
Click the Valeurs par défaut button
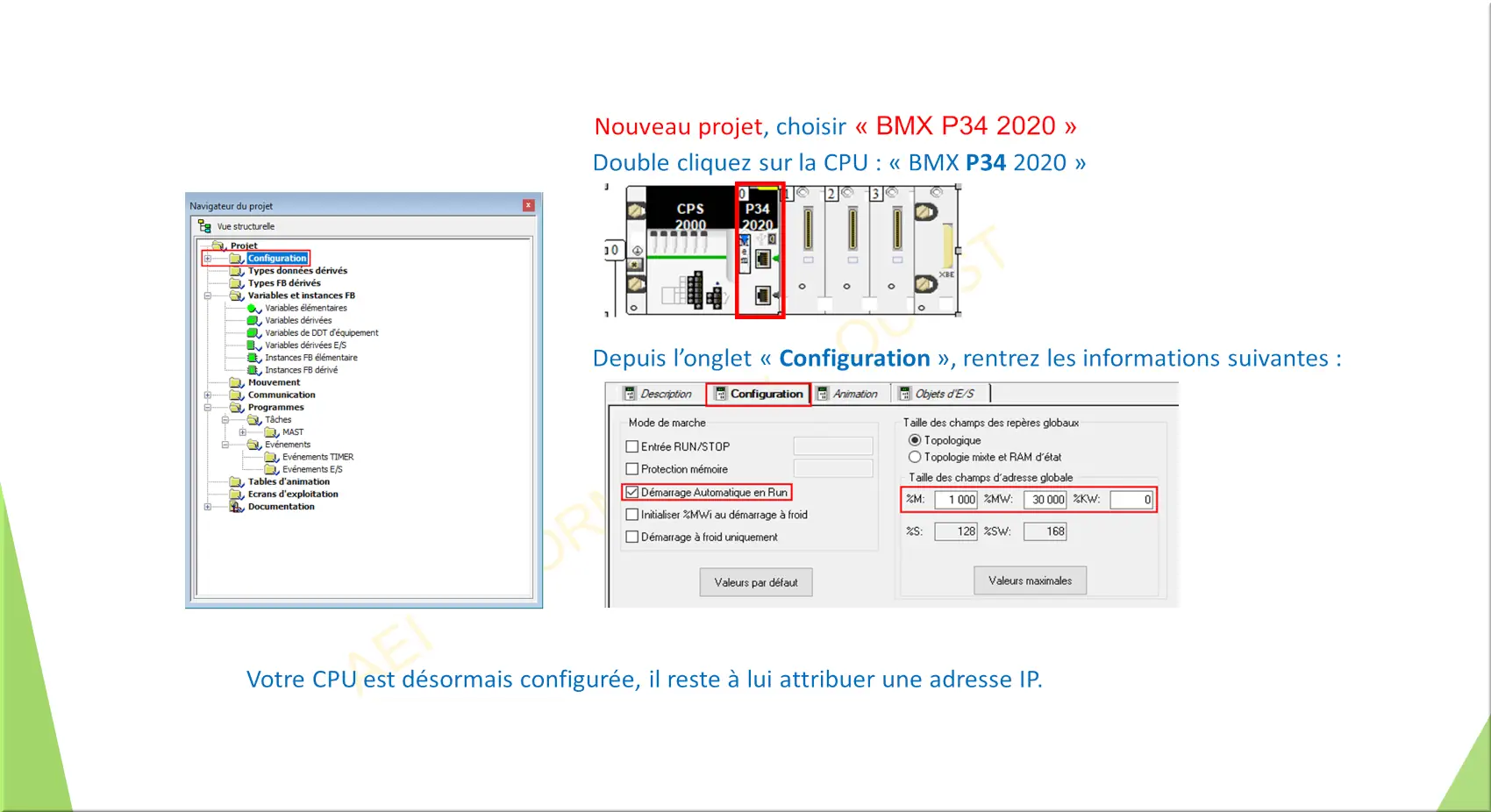pos(756,582)
